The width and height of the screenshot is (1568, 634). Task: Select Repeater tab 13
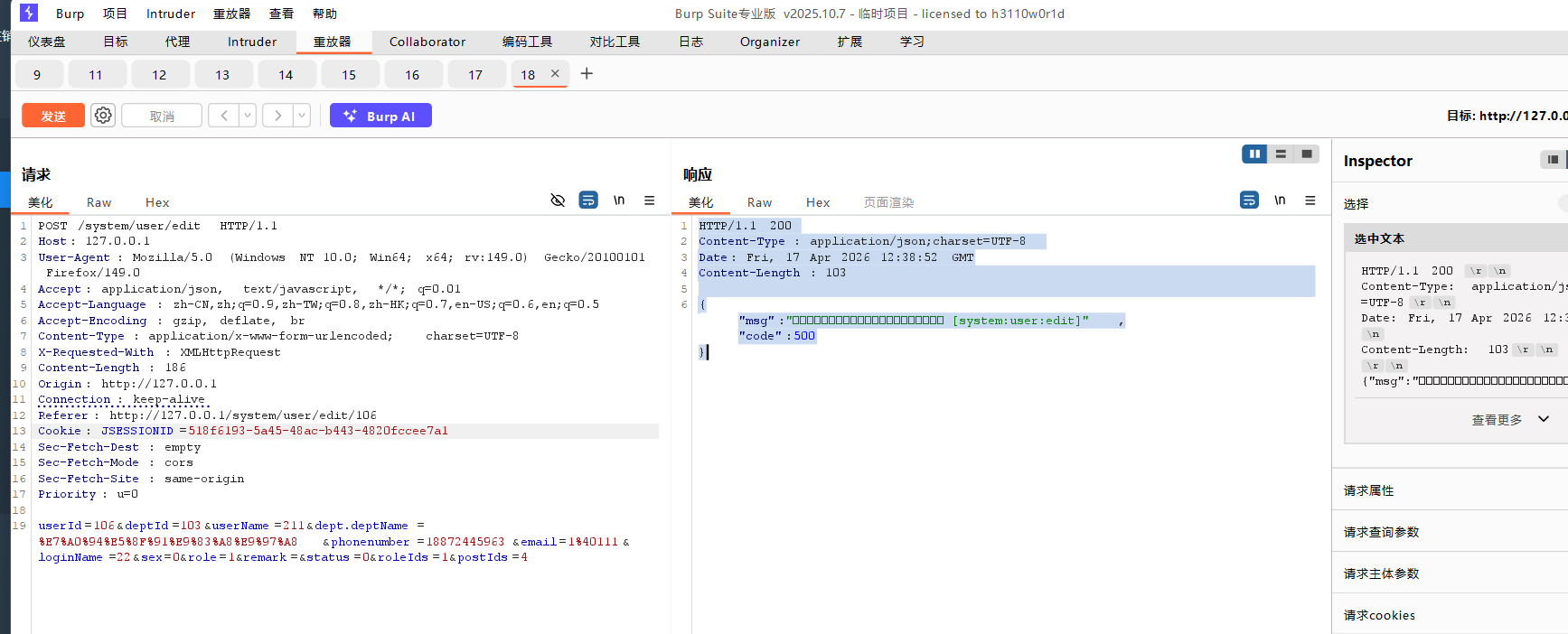click(222, 74)
